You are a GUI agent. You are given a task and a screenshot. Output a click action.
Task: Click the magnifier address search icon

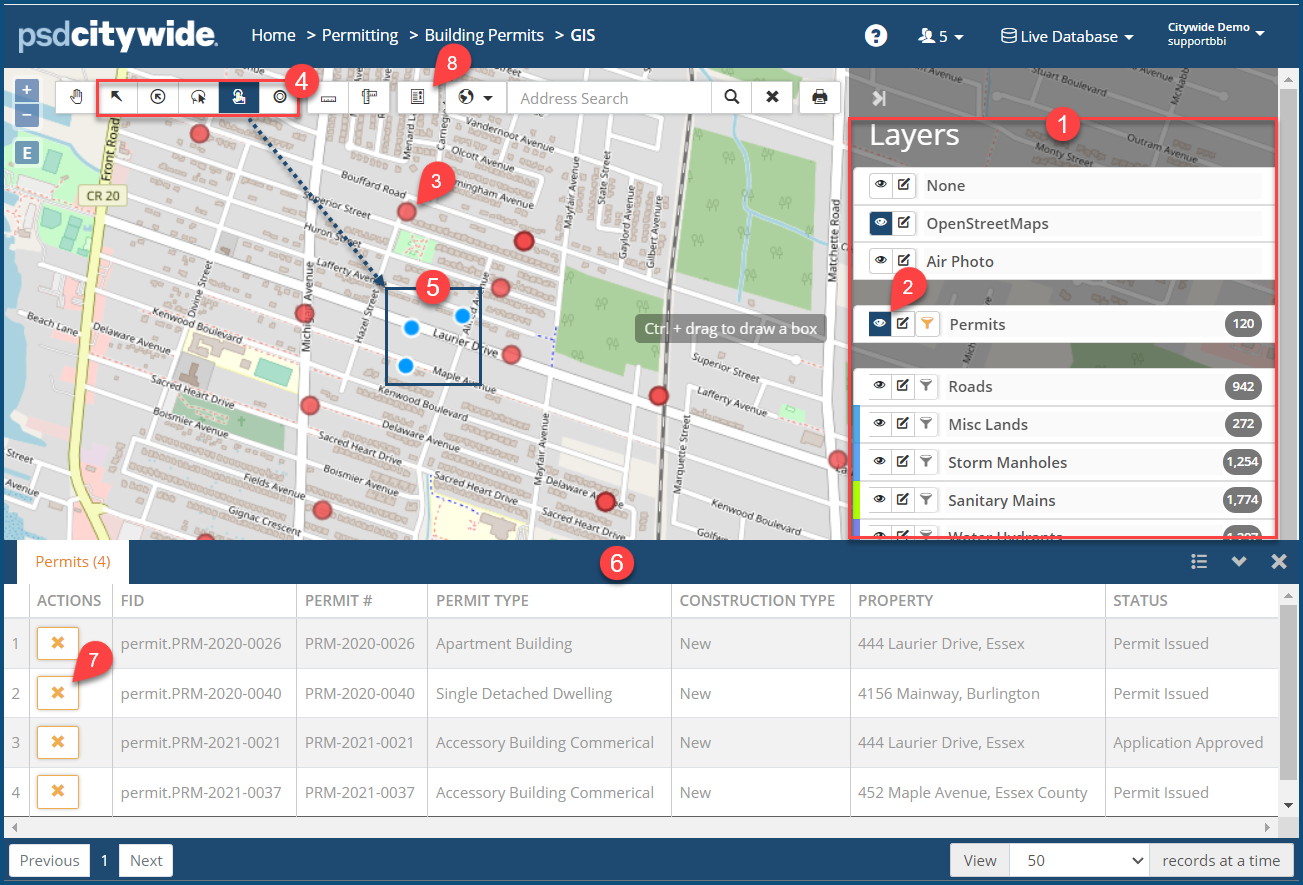pyautogui.click(x=732, y=97)
